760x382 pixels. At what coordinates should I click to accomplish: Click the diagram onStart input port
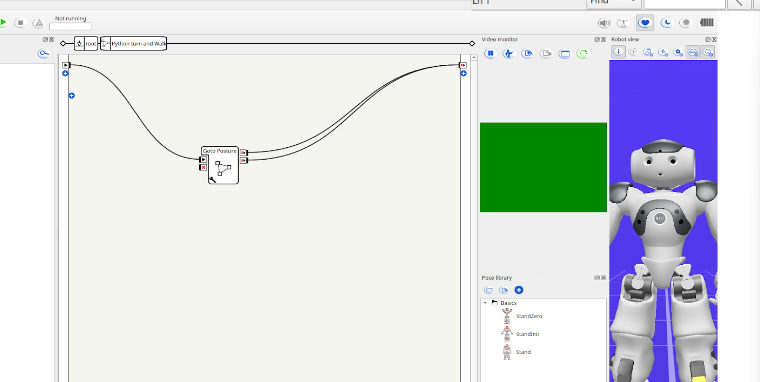[66, 65]
